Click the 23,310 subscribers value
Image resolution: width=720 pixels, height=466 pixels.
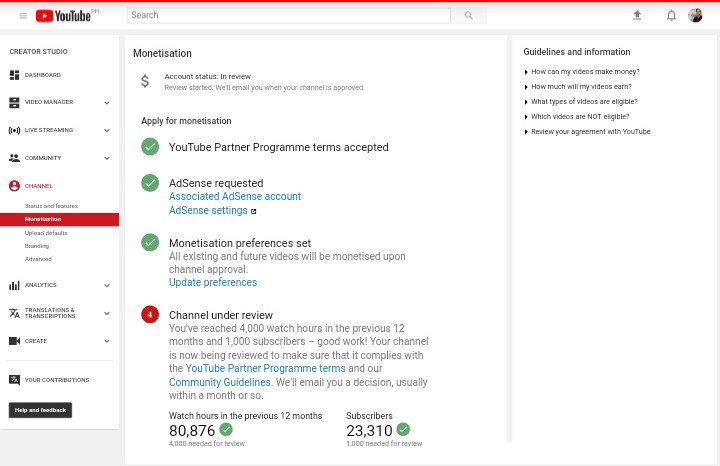tap(369, 431)
